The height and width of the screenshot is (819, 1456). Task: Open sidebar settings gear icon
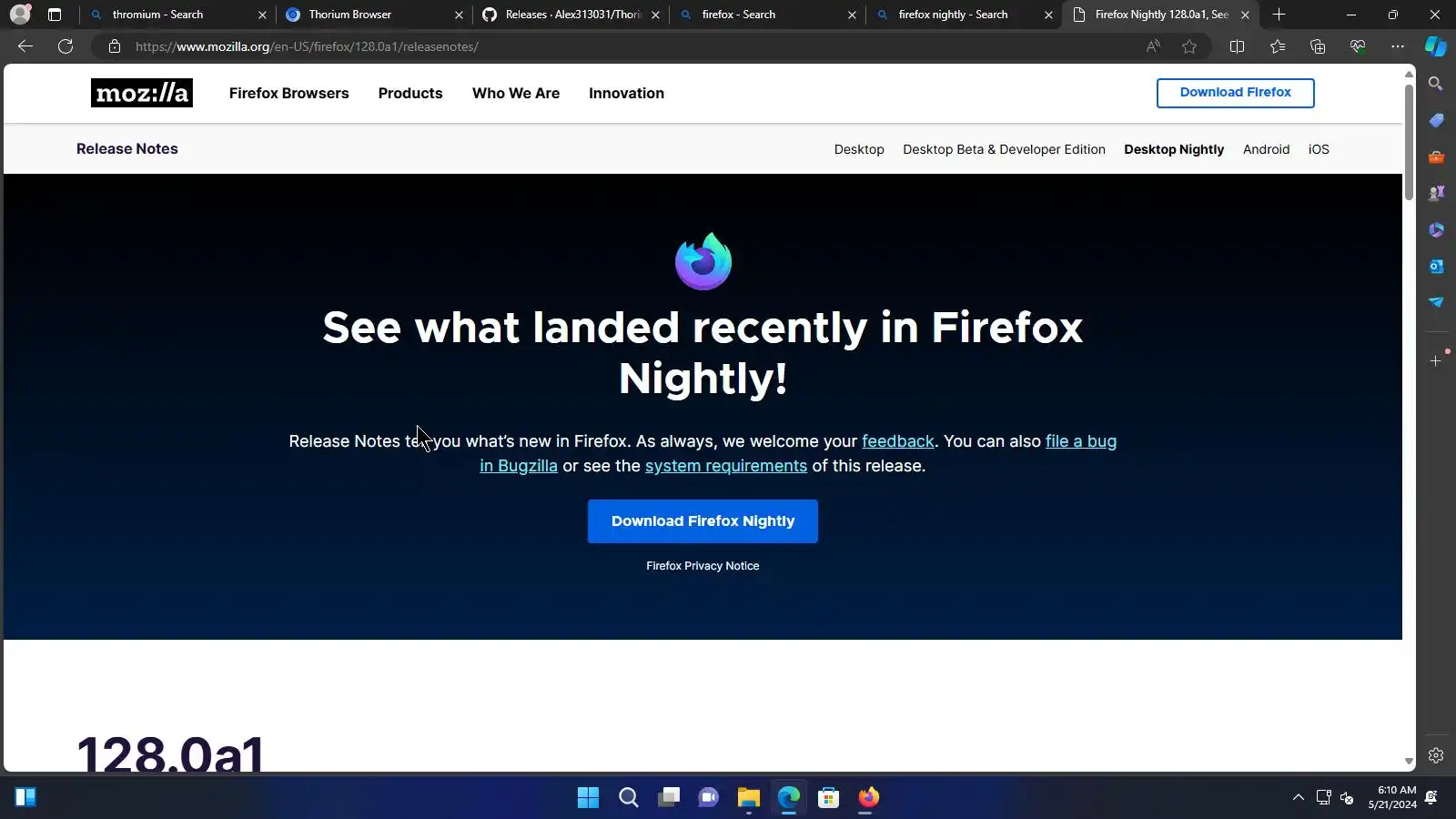coord(1436,755)
